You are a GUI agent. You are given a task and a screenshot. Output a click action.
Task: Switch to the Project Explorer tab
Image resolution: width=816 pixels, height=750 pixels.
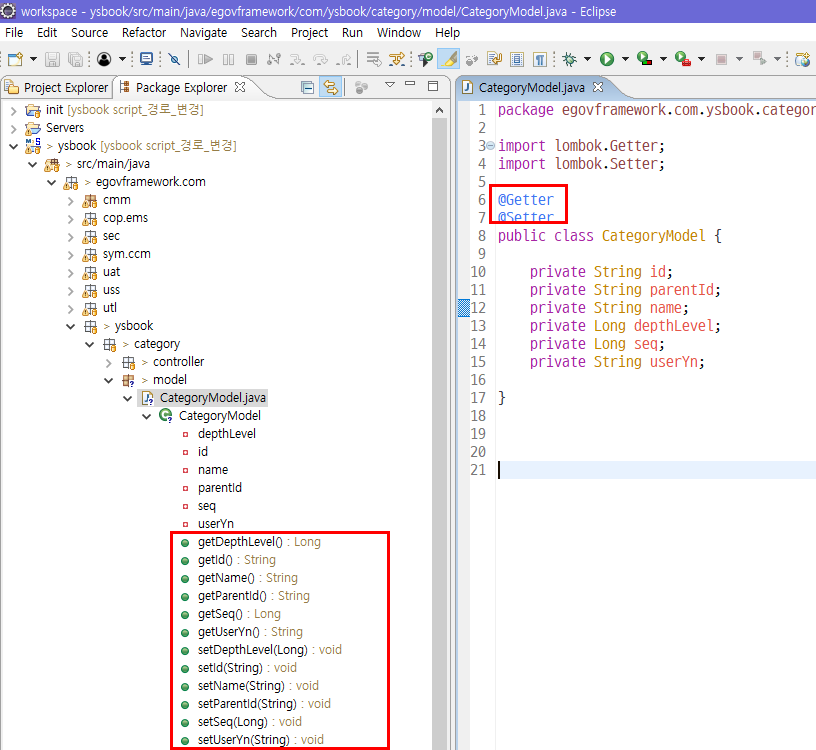[x=57, y=87]
